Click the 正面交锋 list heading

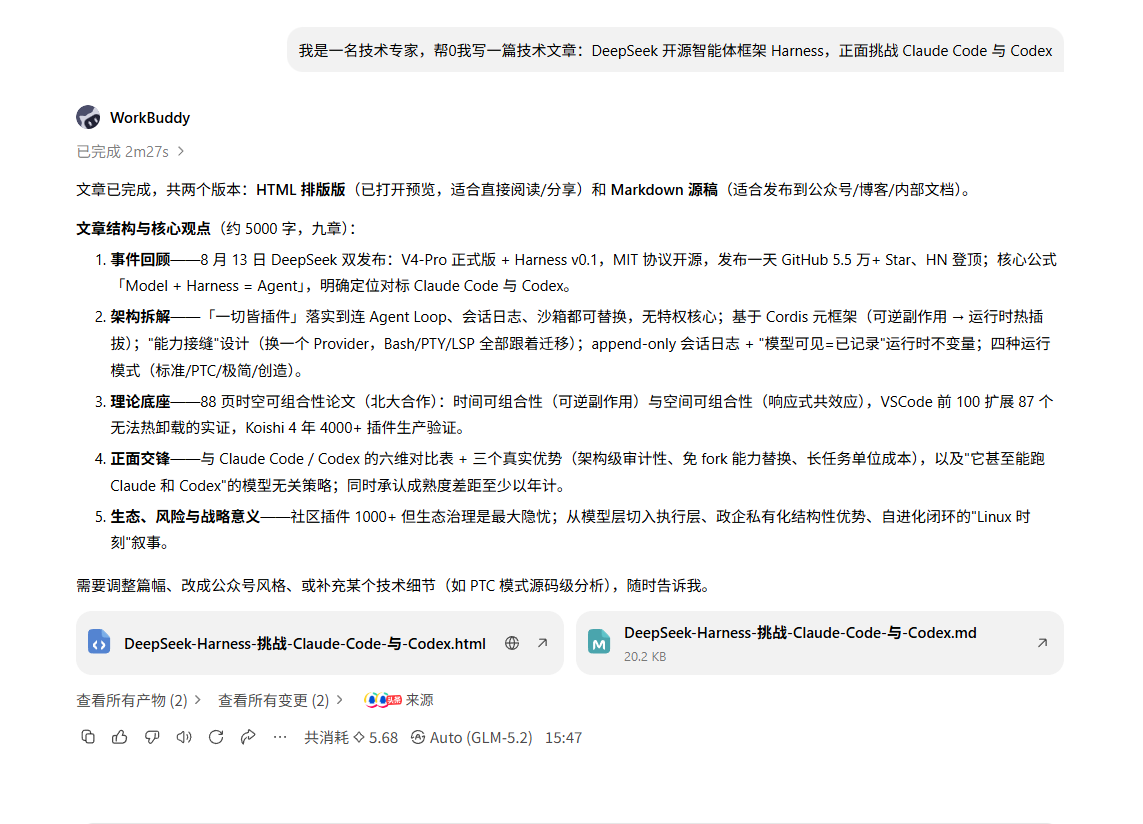(140, 459)
